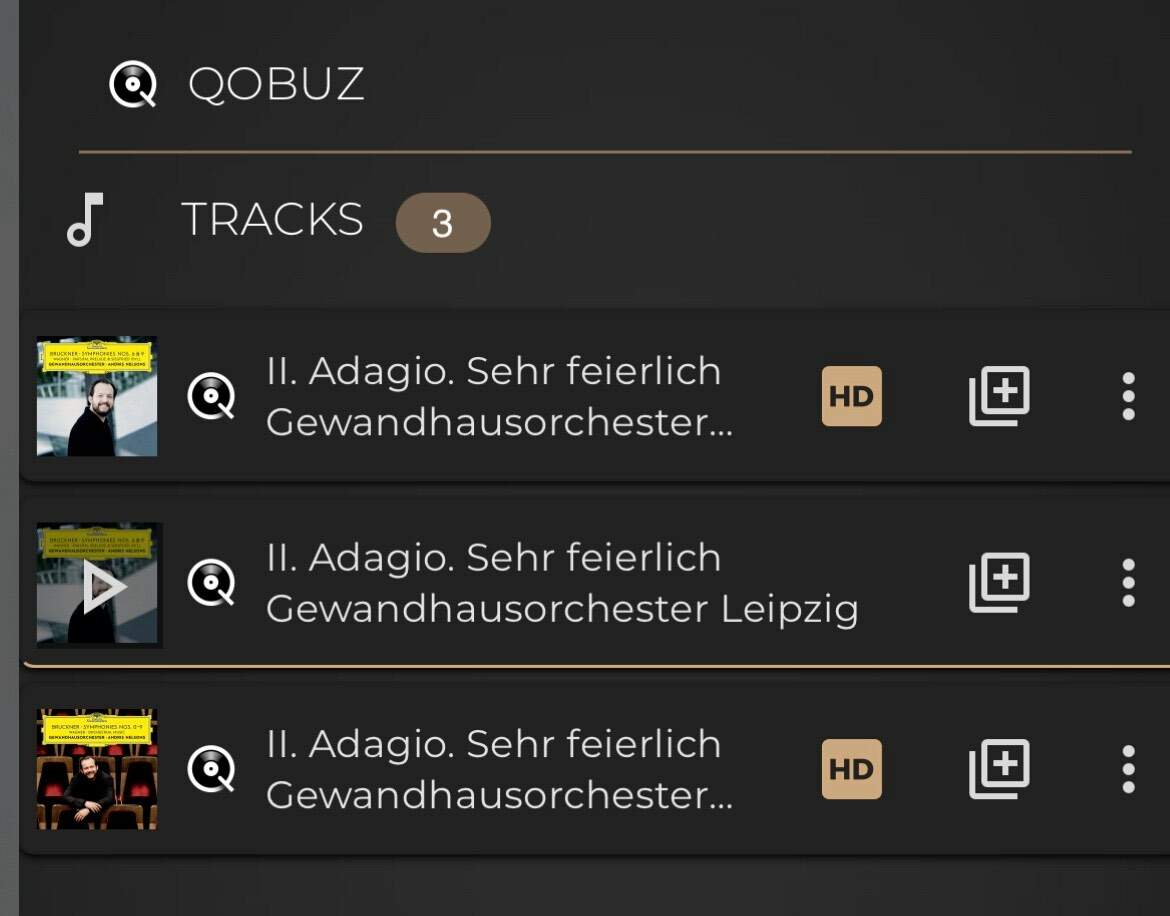Open the more options menu for the first track
The width and height of the screenshot is (1170, 916).
pyautogui.click(x=1128, y=397)
